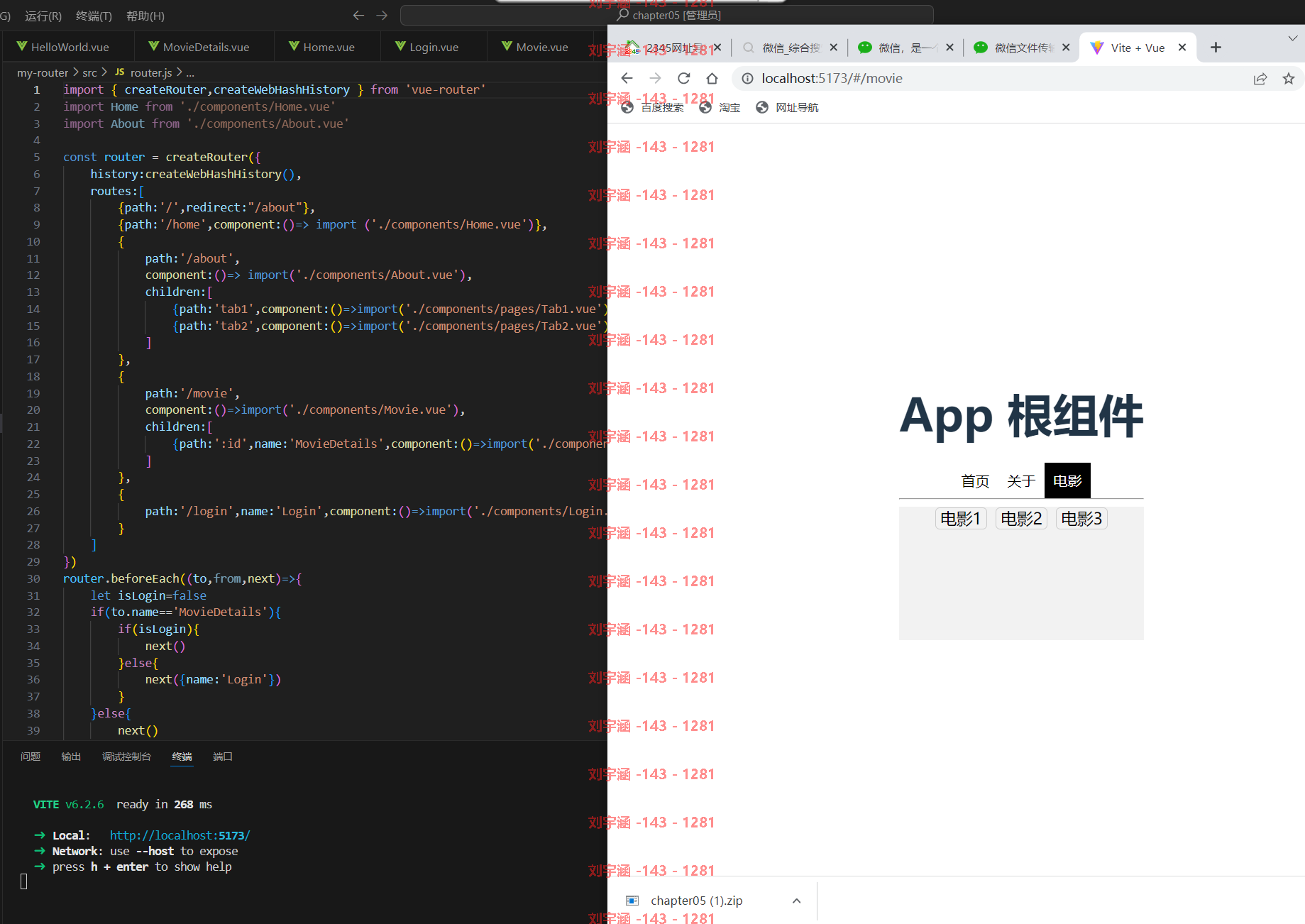Click the browser back arrow
The image size is (1305, 924).
click(627, 78)
